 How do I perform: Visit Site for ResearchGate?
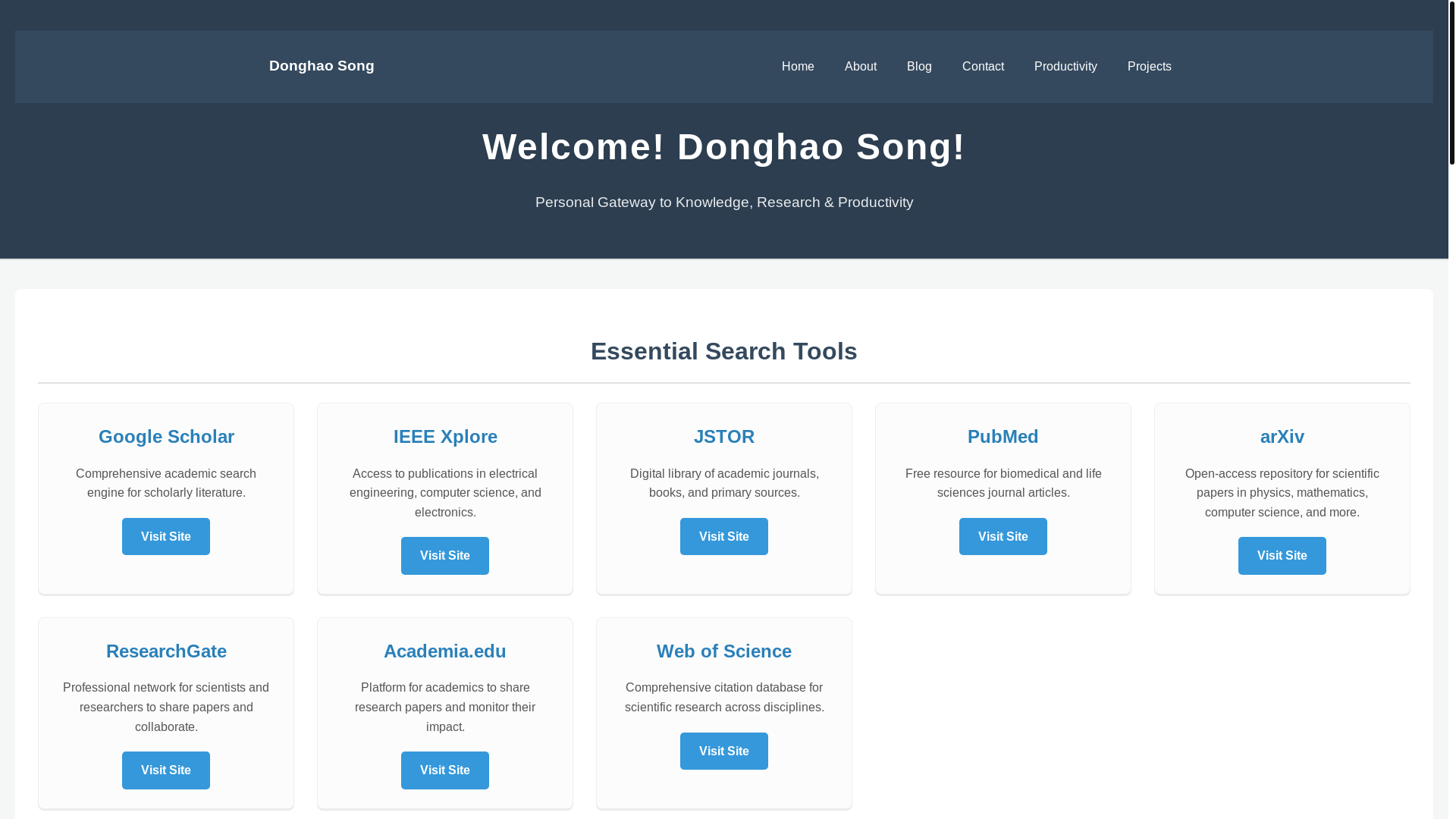tap(166, 770)
